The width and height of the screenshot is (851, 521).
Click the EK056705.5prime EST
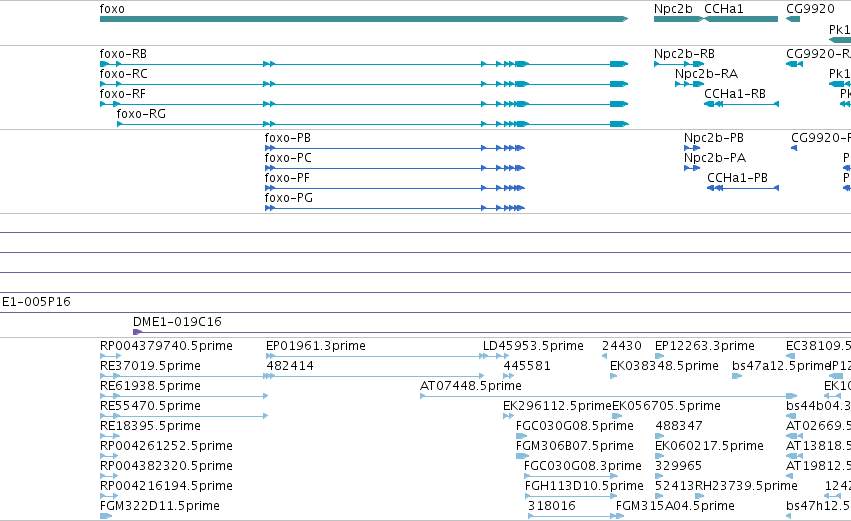click(617, 416)
